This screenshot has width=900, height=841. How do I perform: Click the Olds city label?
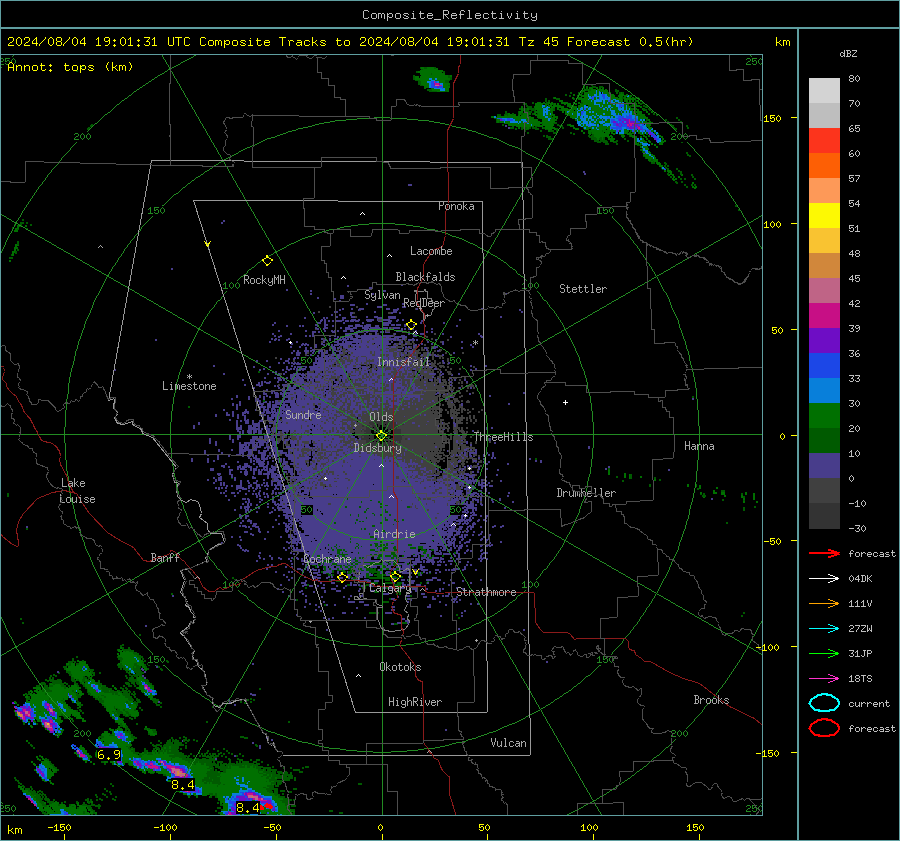point(381,417)
